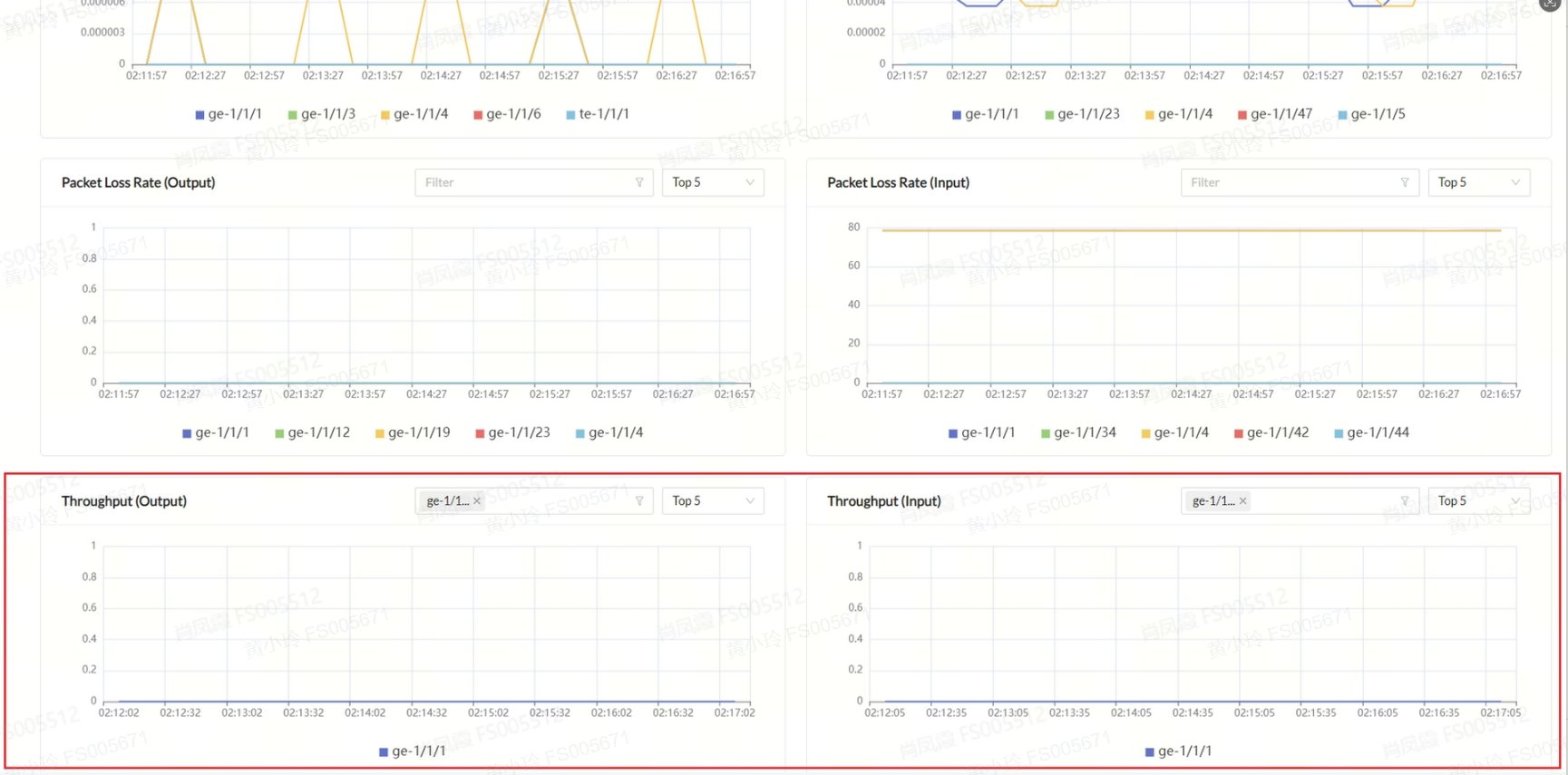Expand Top 5 dropdown in Throughput (Output) panel
The width and height of the screenshot is (1568, 775).
pyautogui.click(x=713, y=501)
